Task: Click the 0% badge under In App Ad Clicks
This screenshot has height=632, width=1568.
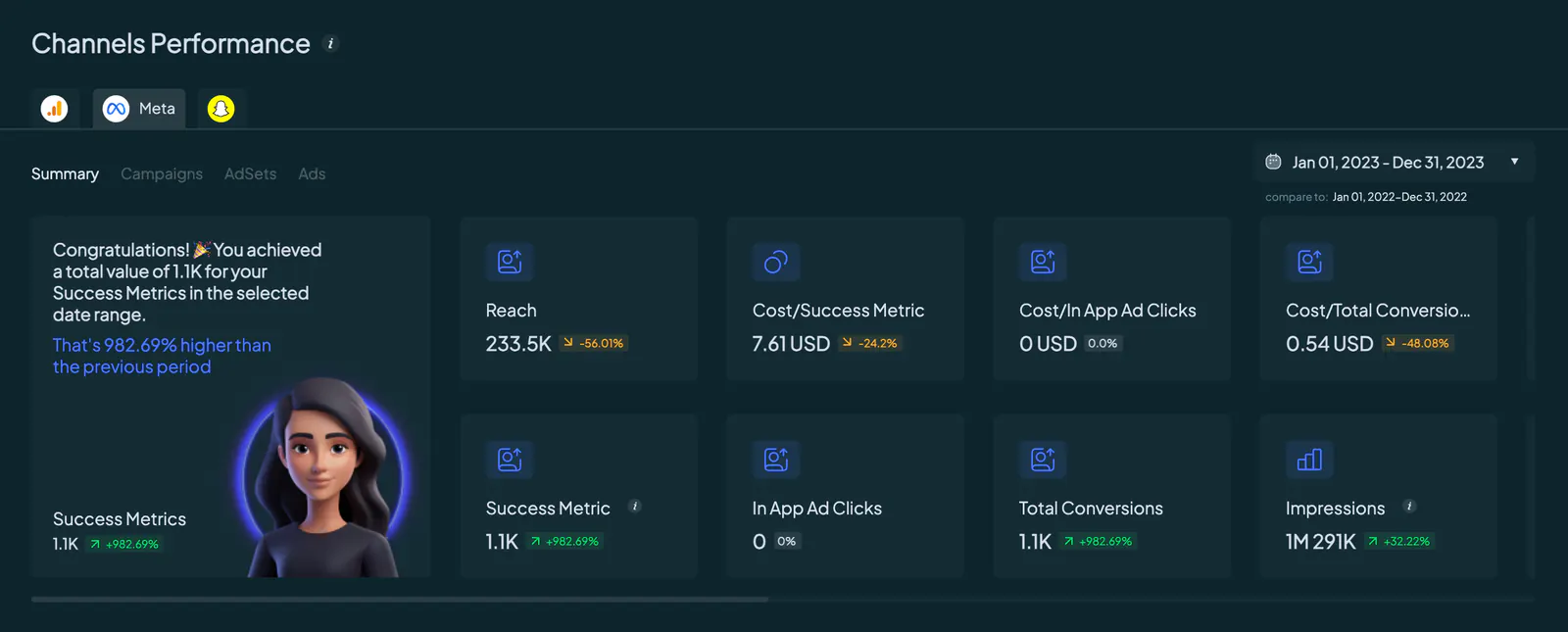Action: [x=787, y=542]
